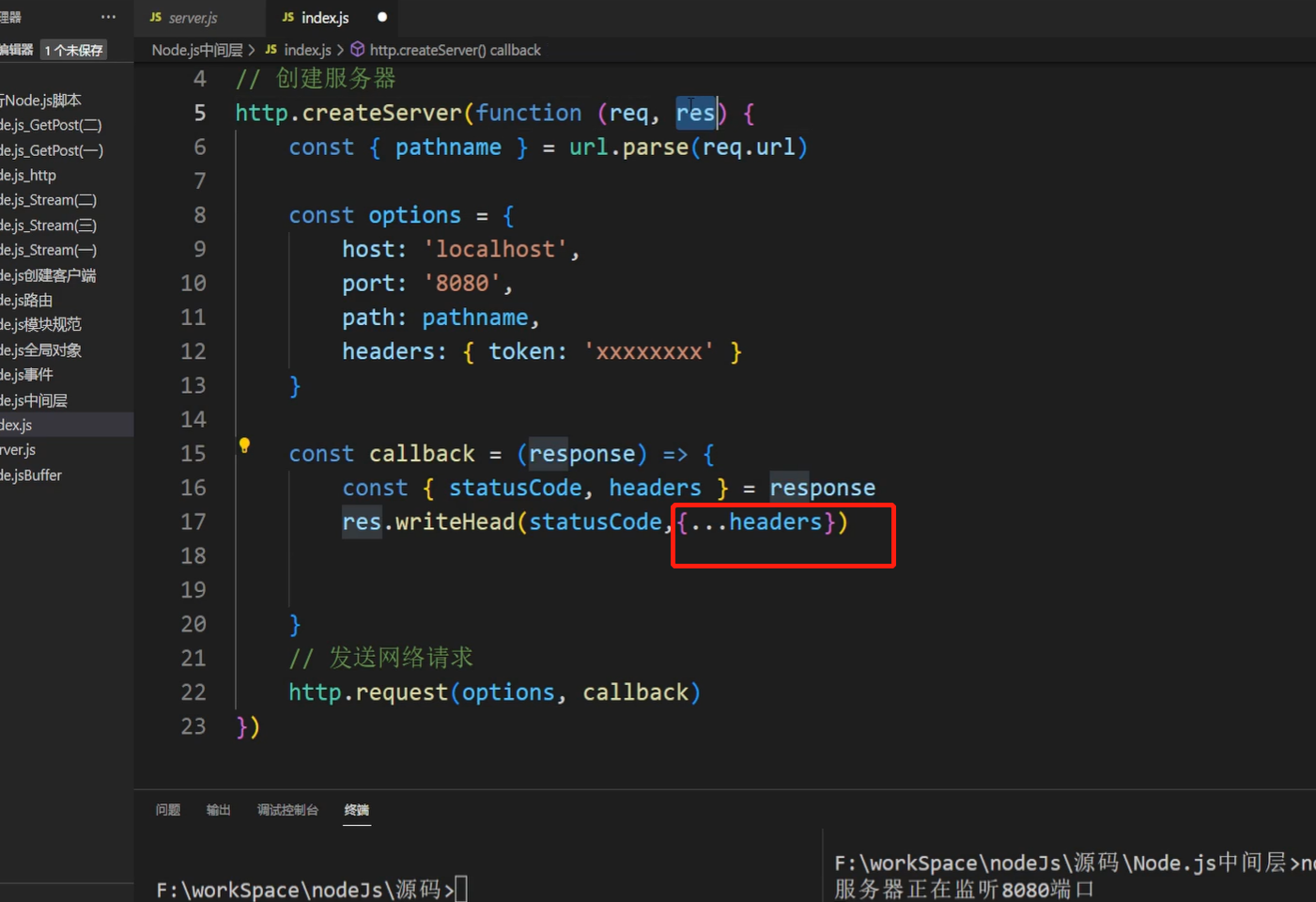
Task: Click statusCode in the destructuring on line 16
Action: [x=515, y=489]
